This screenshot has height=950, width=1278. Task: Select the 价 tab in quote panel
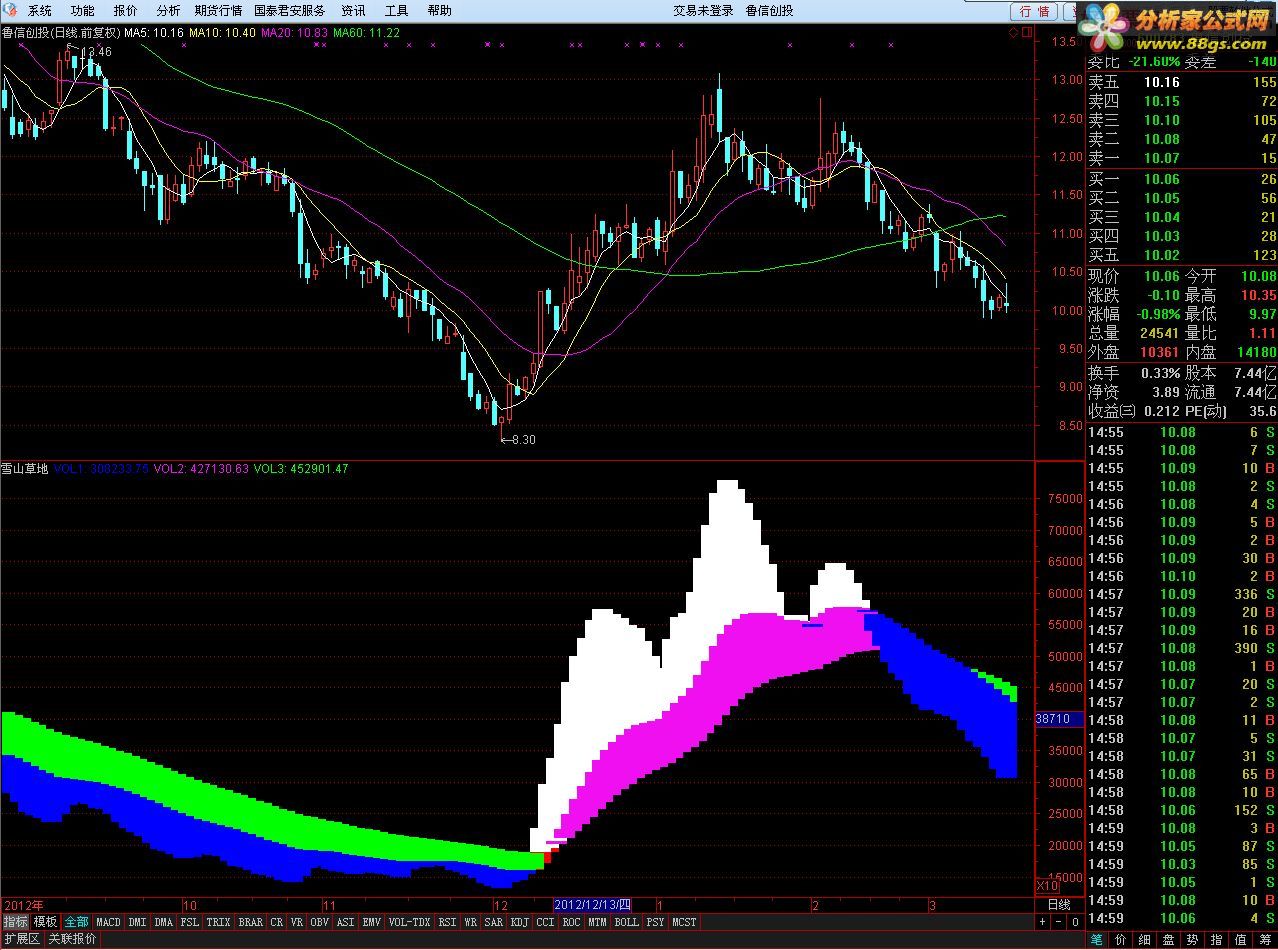(1121, 940)
